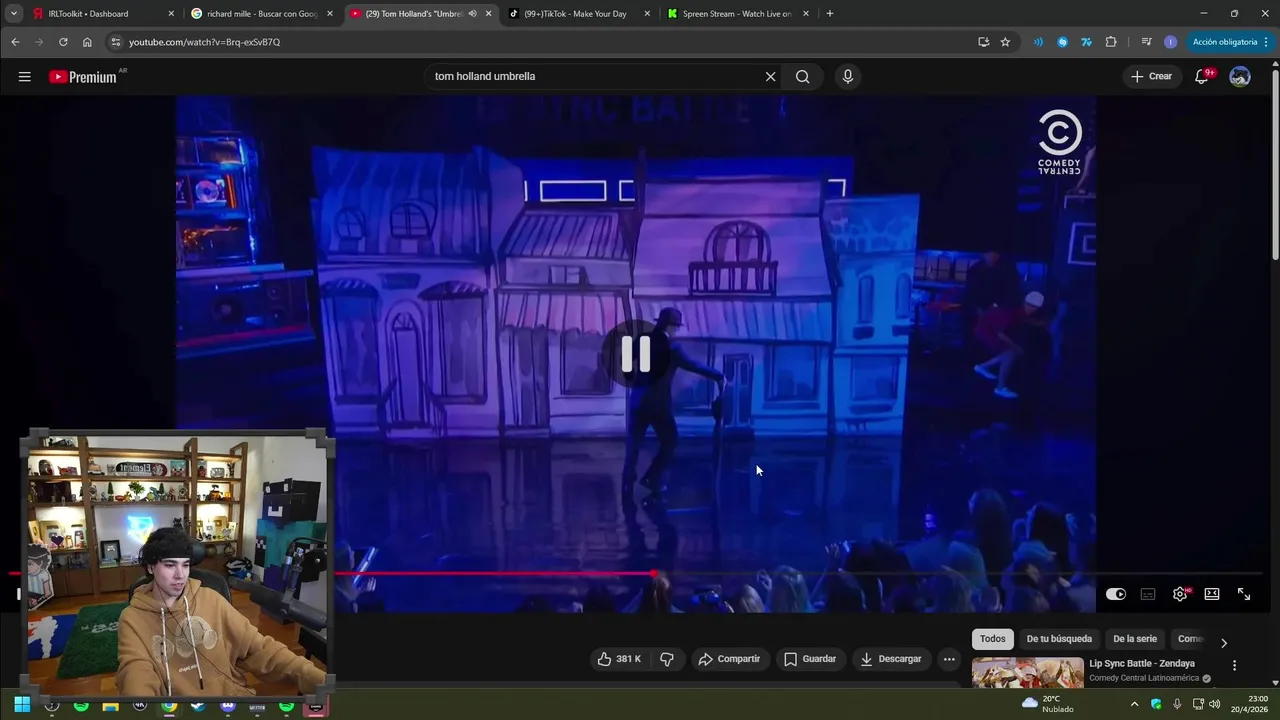Open the tab search dropdown arrow
This screenshot has height=720, width=1280.
click(x=13, y=14)
